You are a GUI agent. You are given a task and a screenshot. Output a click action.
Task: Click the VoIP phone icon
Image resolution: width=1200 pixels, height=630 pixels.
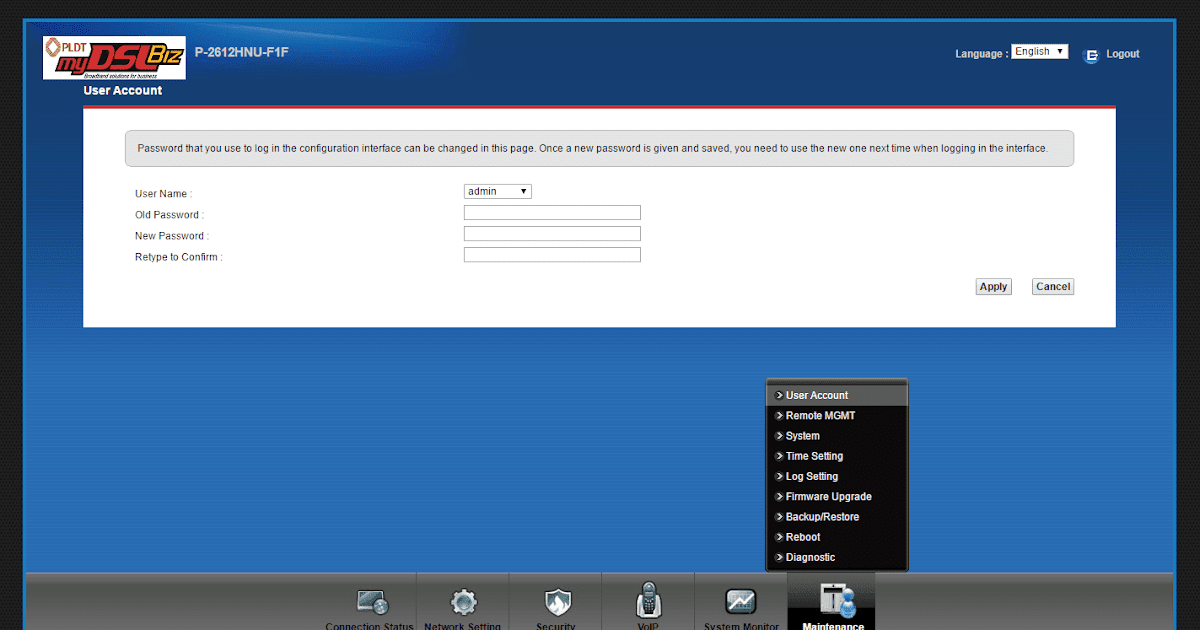point(648,602)
